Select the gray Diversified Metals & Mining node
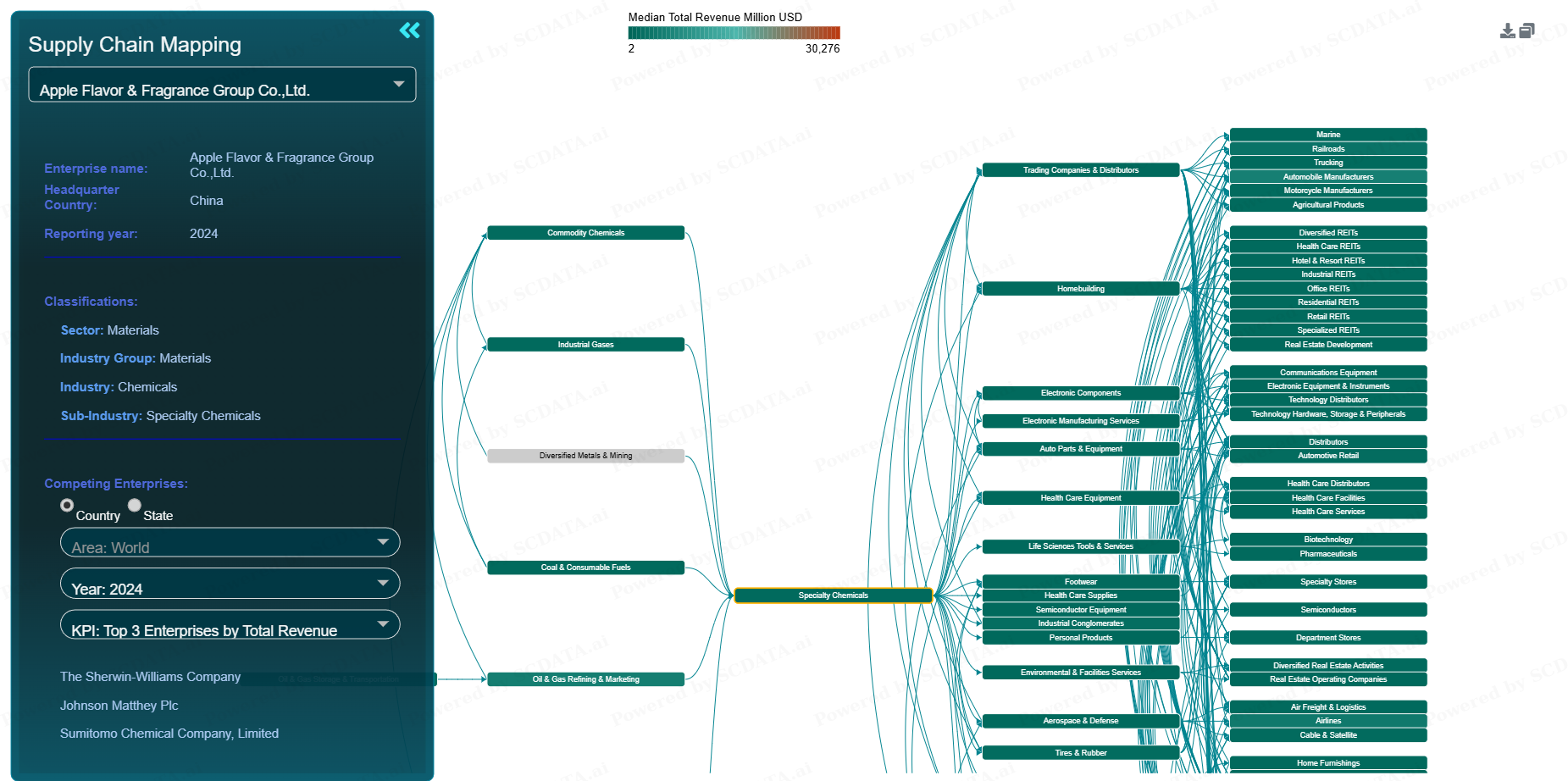Screen dimensions: 1568x781 click(585, 456)
